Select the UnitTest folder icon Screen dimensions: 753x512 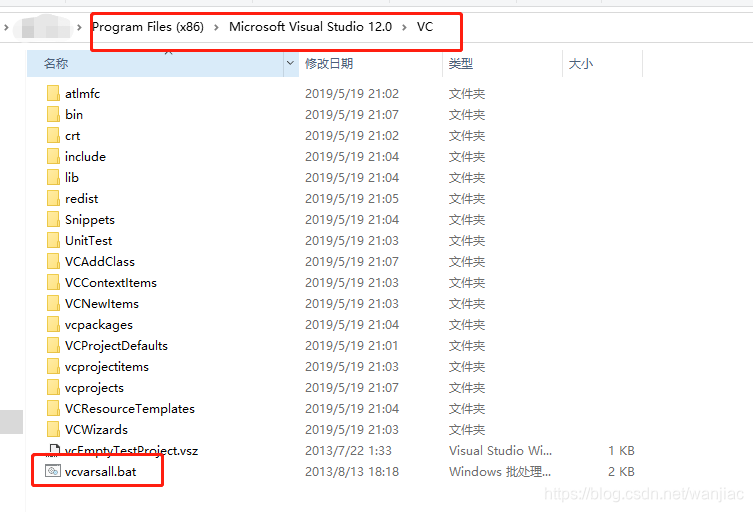tap(54, 240)
